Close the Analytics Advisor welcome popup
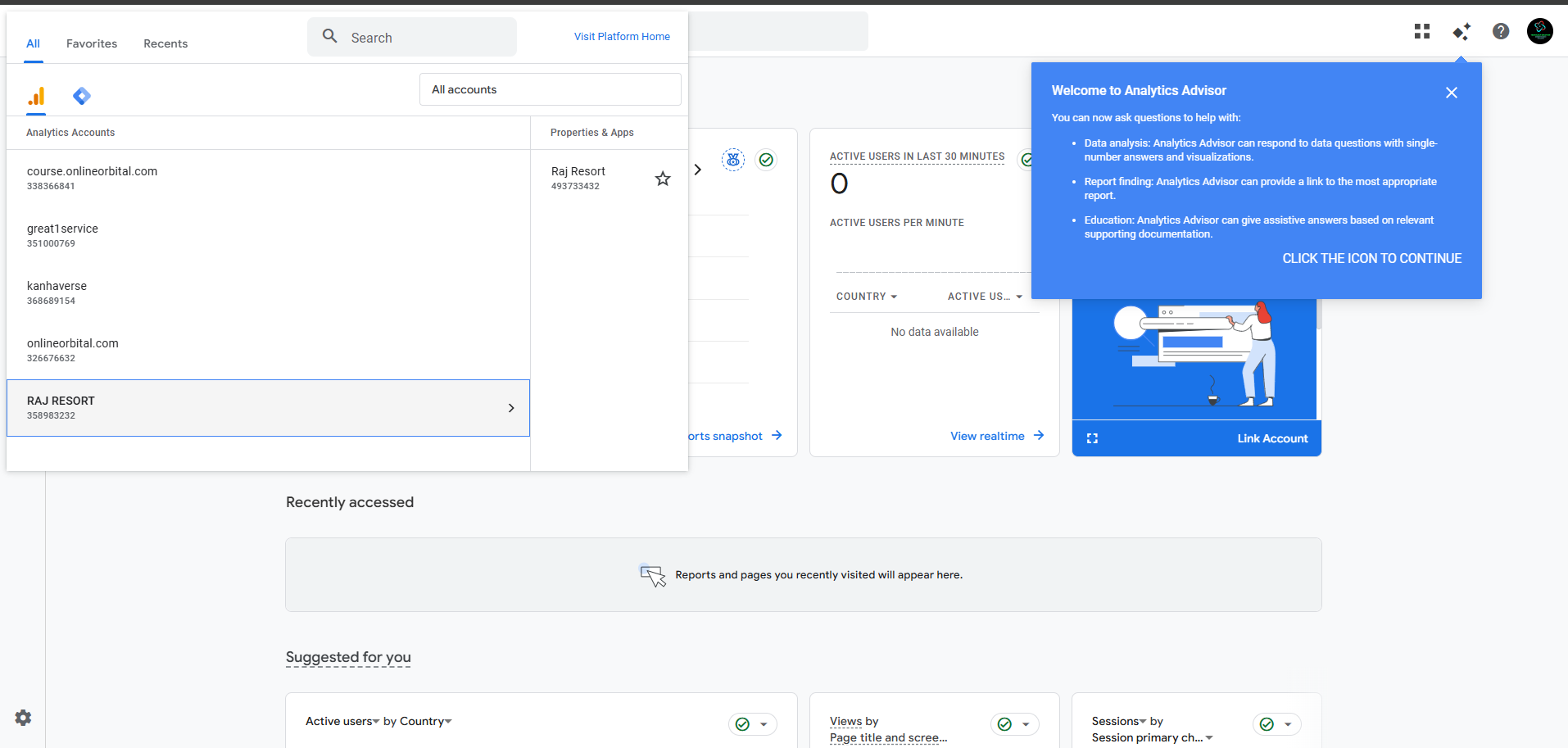Screen dimensions: 1568x748 click(x=1452, y=93)
